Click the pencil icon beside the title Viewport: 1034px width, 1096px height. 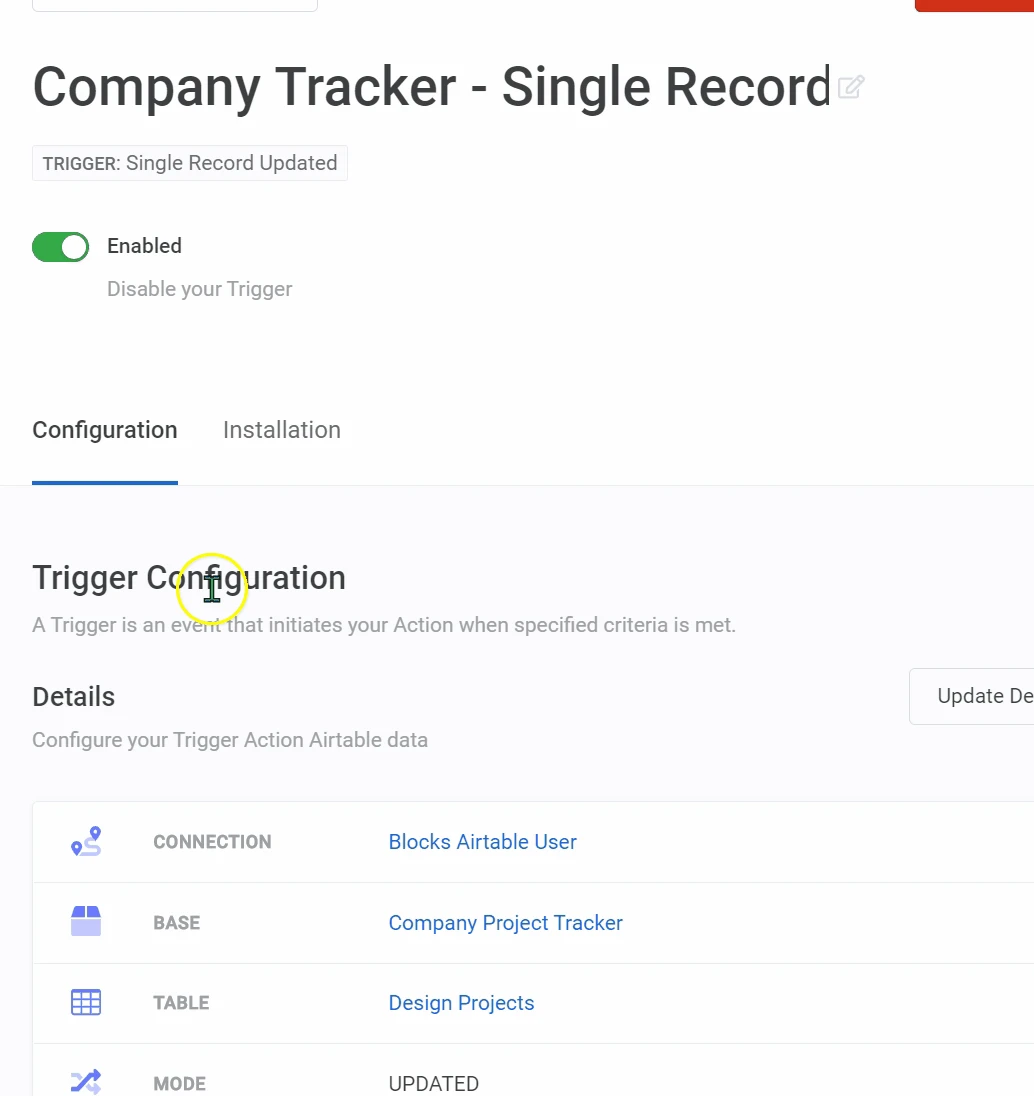click(851, 87)
